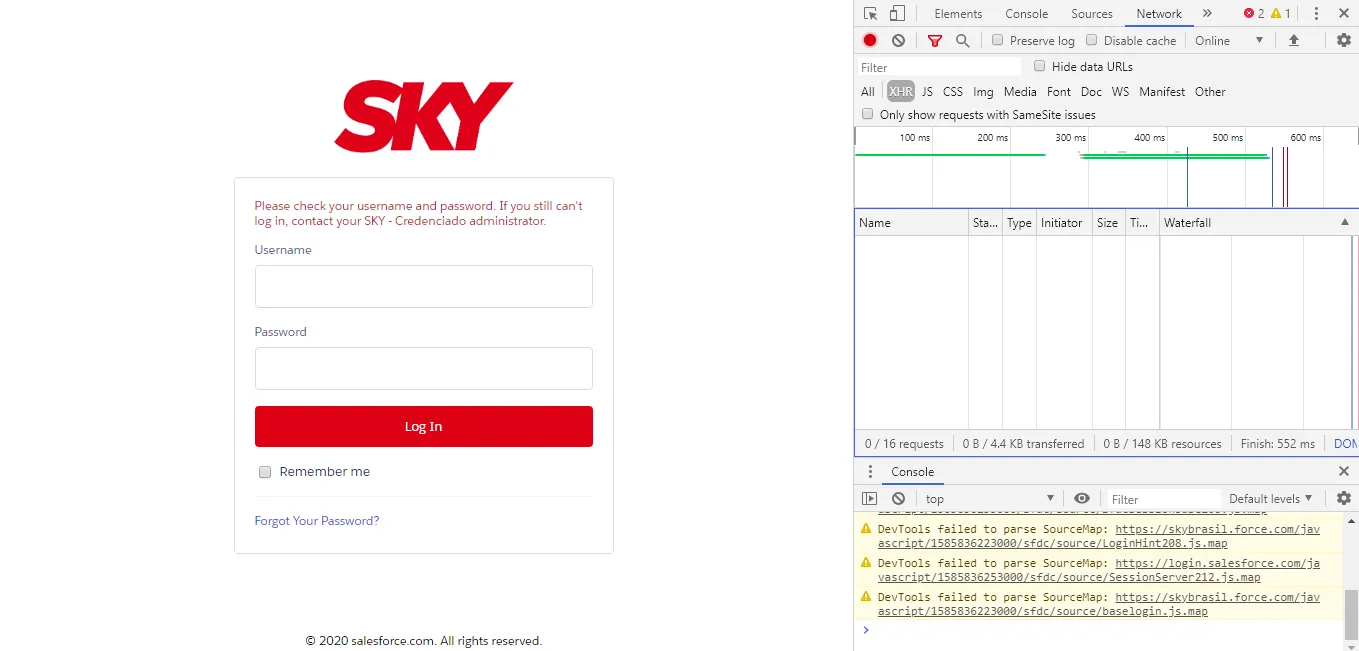Image resolution: width=1359 pixels, height=651 pixels.
Task: Click the red error count indicator
Action: click(x=1254, y=14)
